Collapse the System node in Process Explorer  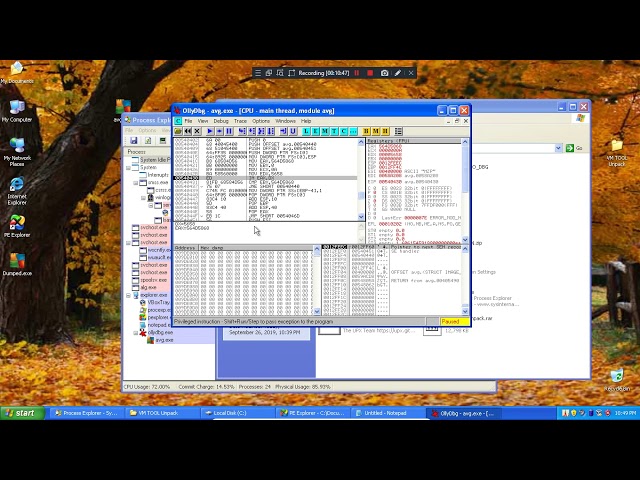128,167
